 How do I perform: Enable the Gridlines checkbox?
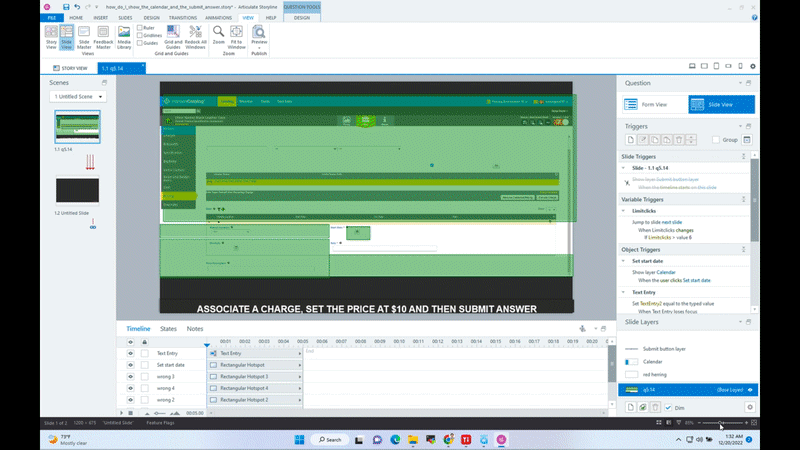click(137, 35)
